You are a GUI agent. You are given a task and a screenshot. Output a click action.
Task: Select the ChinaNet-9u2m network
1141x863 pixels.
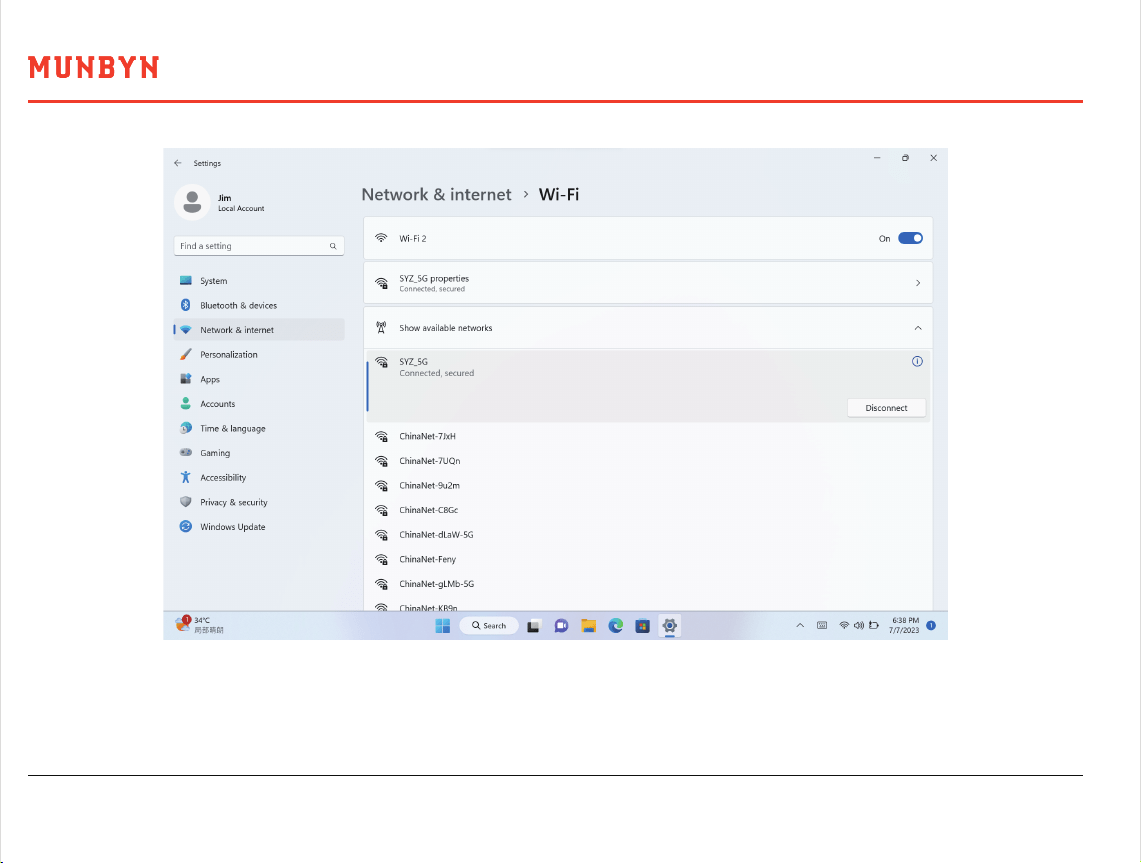[648, 485]
